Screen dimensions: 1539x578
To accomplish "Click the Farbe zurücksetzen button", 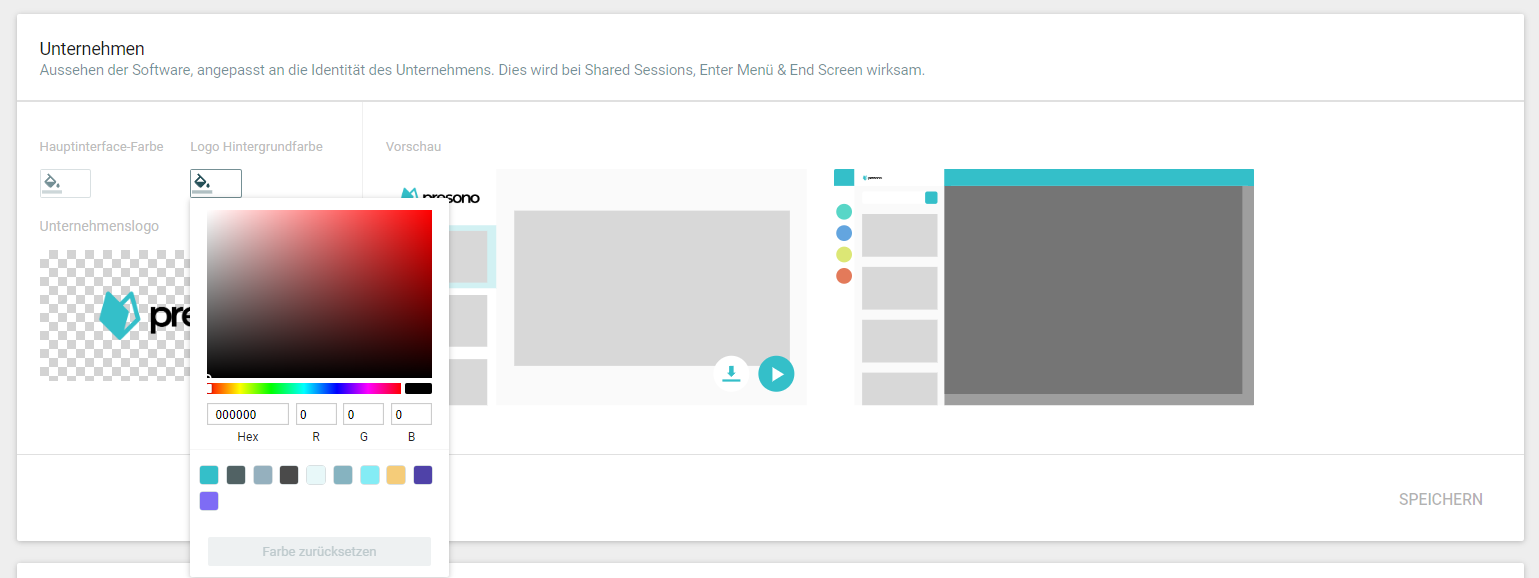I will point(319,552).
